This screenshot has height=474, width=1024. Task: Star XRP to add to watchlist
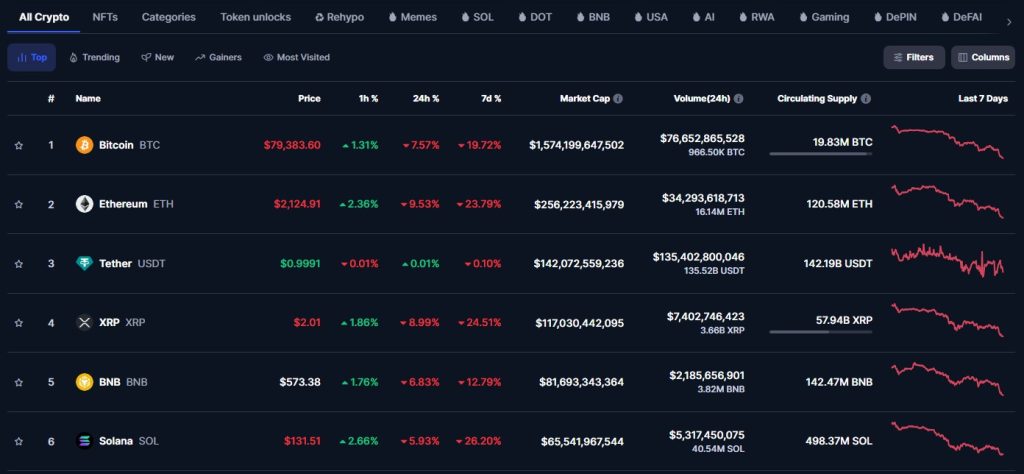[x=19, y=323]
